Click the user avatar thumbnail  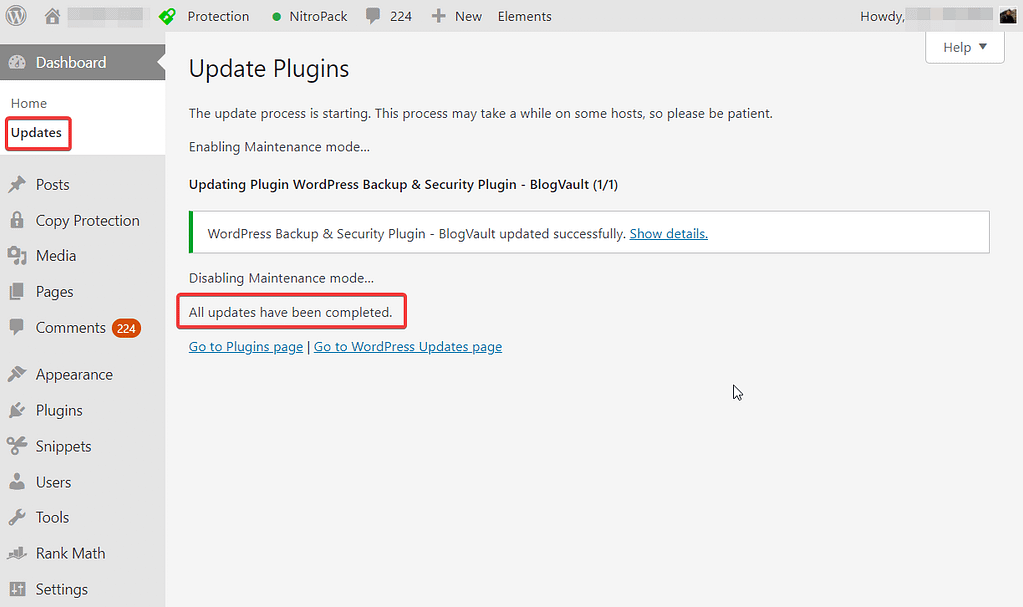[1007, 16]
